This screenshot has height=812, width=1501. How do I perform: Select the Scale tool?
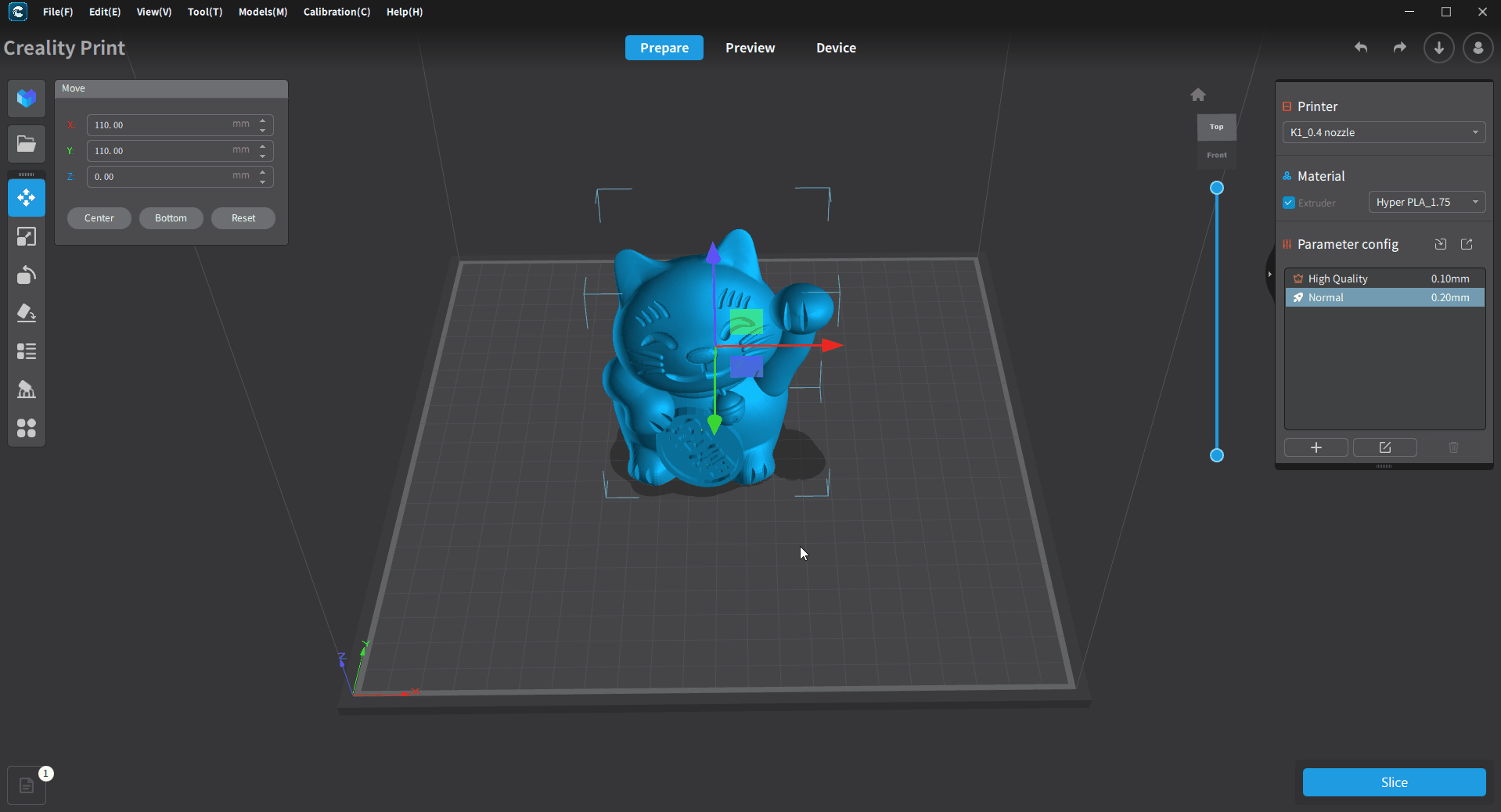tap(27, 236)
